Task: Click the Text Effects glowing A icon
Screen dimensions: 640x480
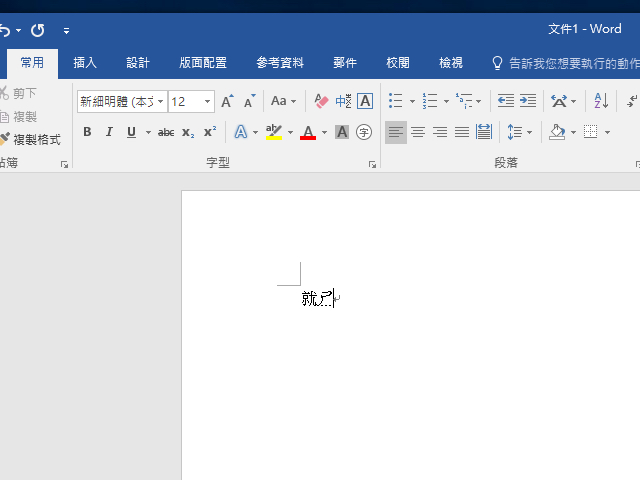Action: 241,132
